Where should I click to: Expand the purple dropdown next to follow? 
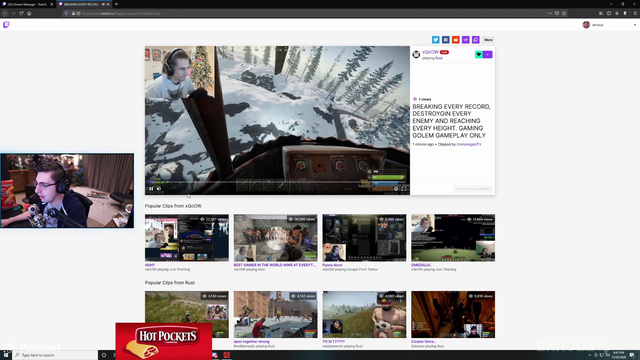pos(488,54)
